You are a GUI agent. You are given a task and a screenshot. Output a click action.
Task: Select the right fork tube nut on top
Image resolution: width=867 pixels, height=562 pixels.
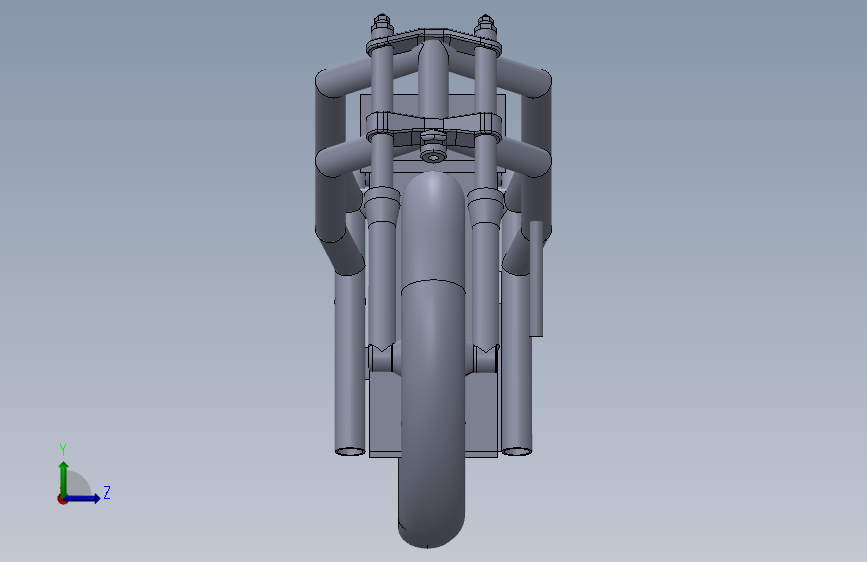pyautogui.click(x=485, y=24)
